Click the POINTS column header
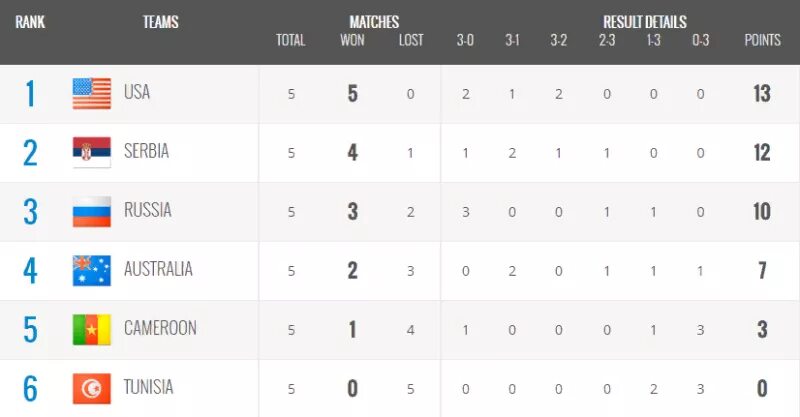Viewport: 800px width, 417px height. click(762, 40)
